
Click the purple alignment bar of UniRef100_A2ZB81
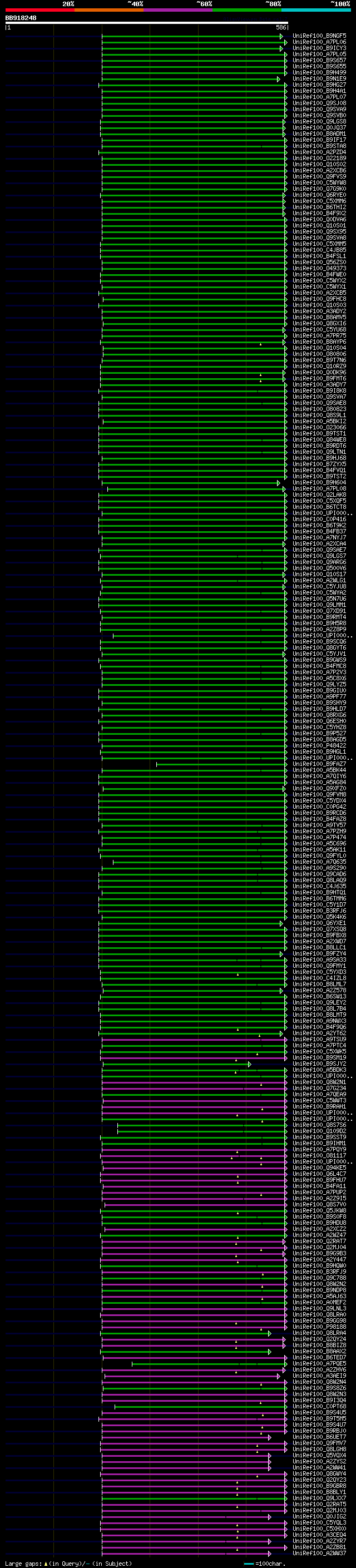point(194,1548)
